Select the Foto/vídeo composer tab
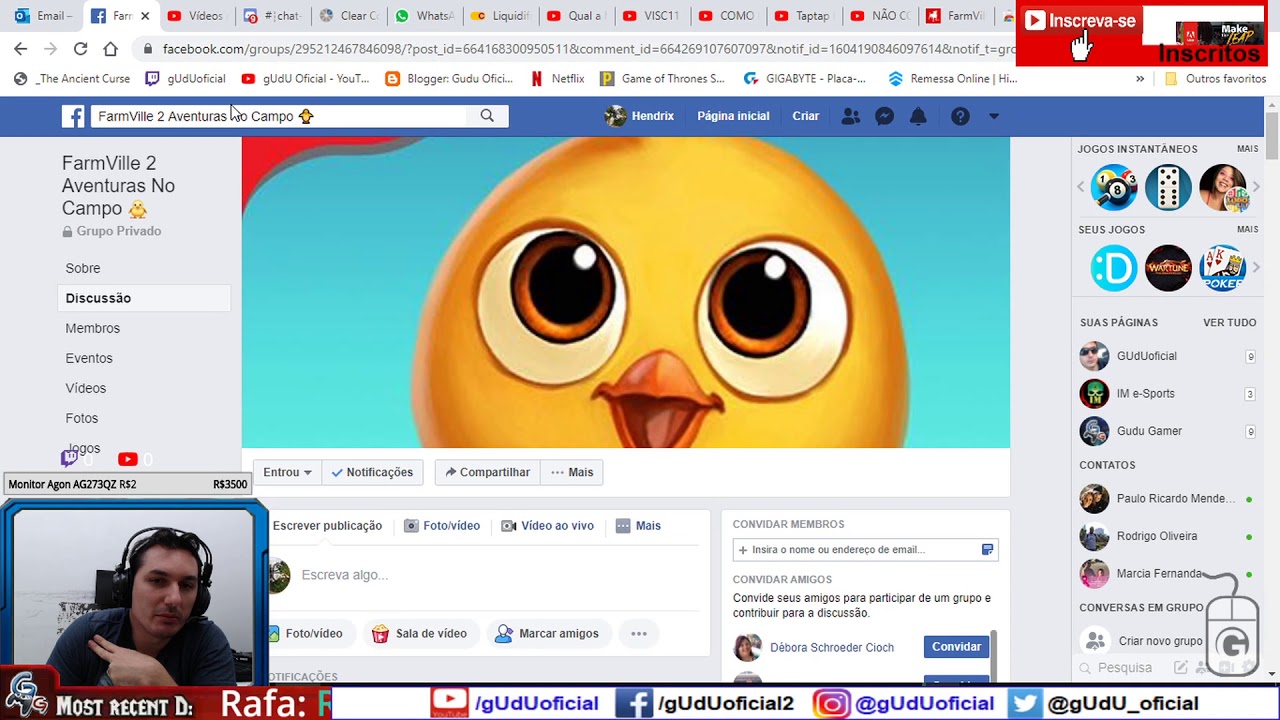 coord(442,526)
